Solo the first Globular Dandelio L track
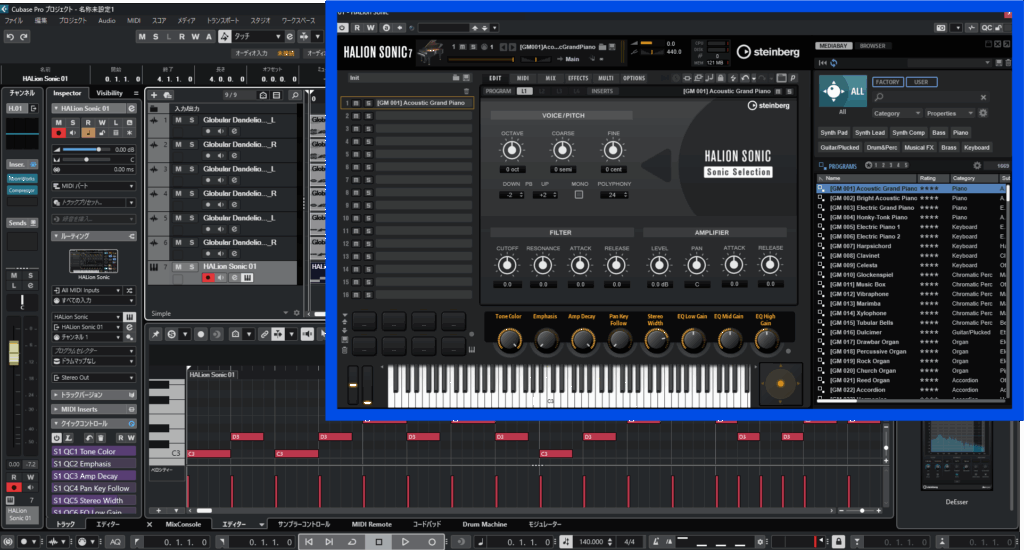 coord(191,120)
